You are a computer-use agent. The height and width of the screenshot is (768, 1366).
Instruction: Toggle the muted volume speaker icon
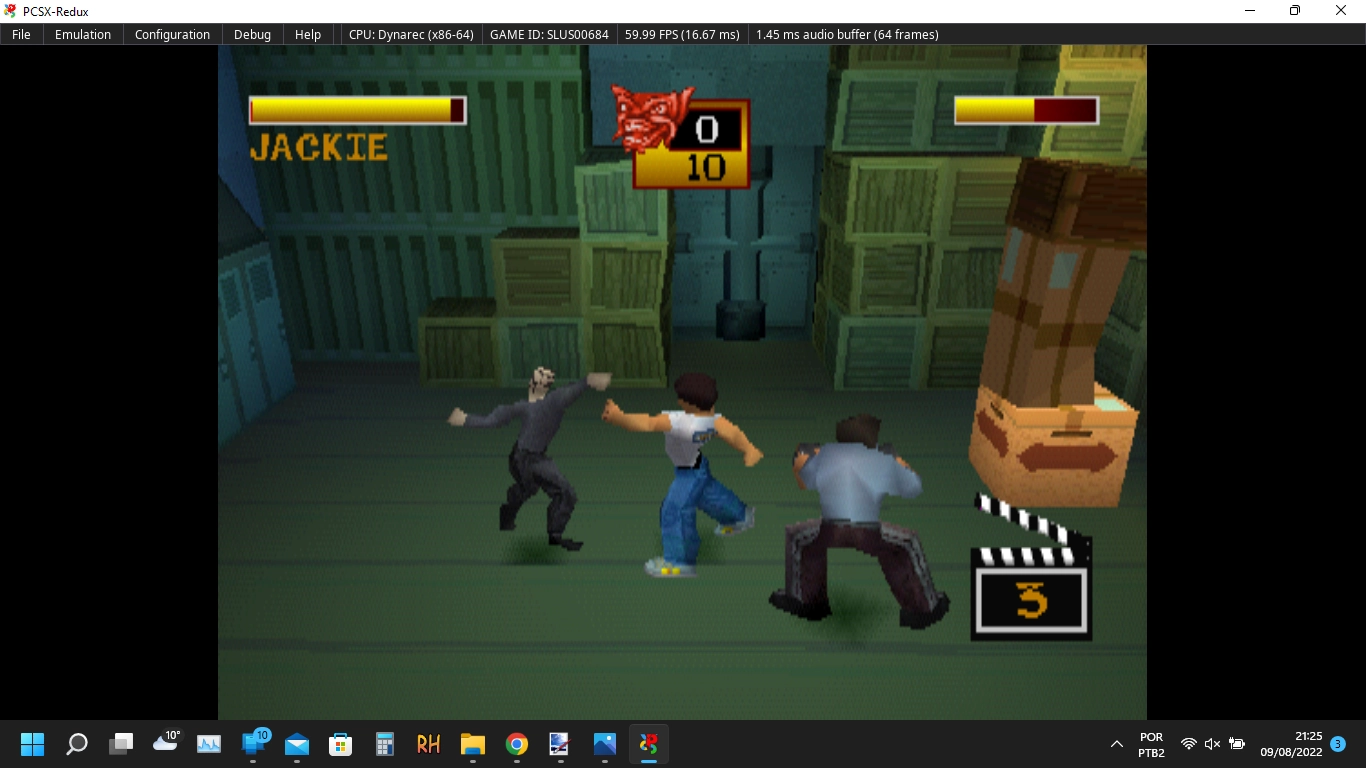pyautogui.click(x=1212, y=744)
